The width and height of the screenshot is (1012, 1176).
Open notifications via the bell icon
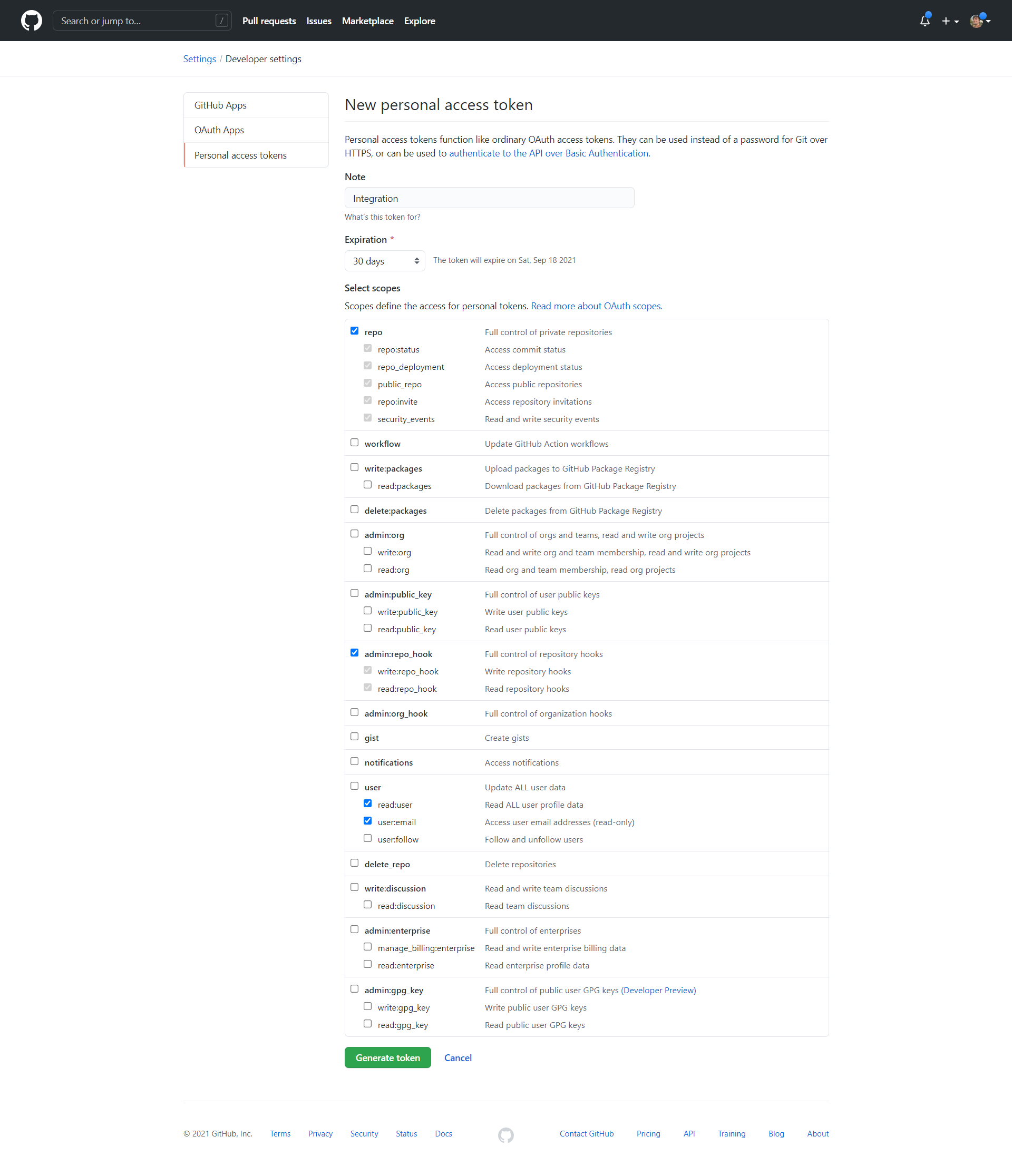pos(925,21)
